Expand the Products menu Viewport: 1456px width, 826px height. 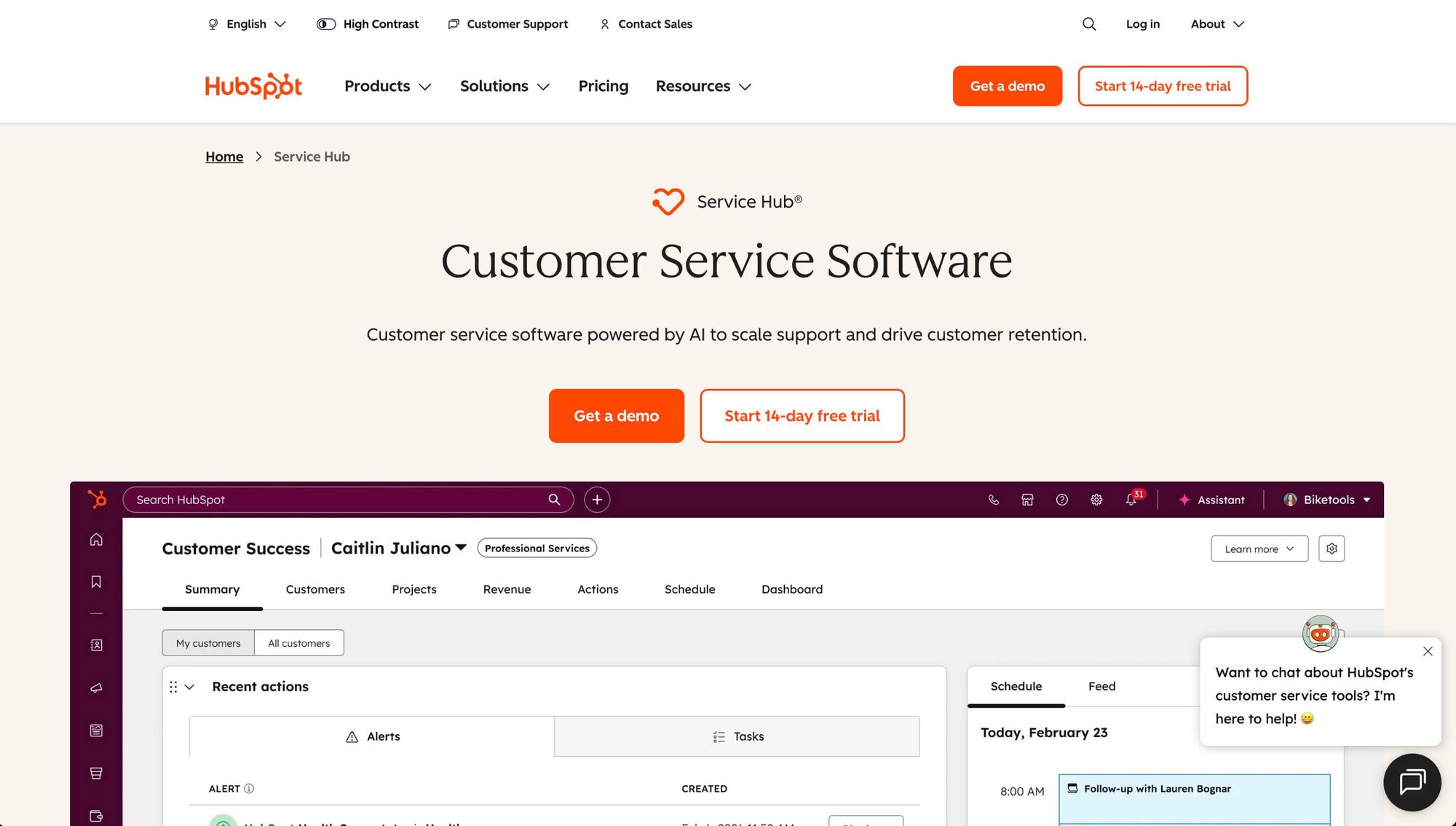click(x=388, y=86)
